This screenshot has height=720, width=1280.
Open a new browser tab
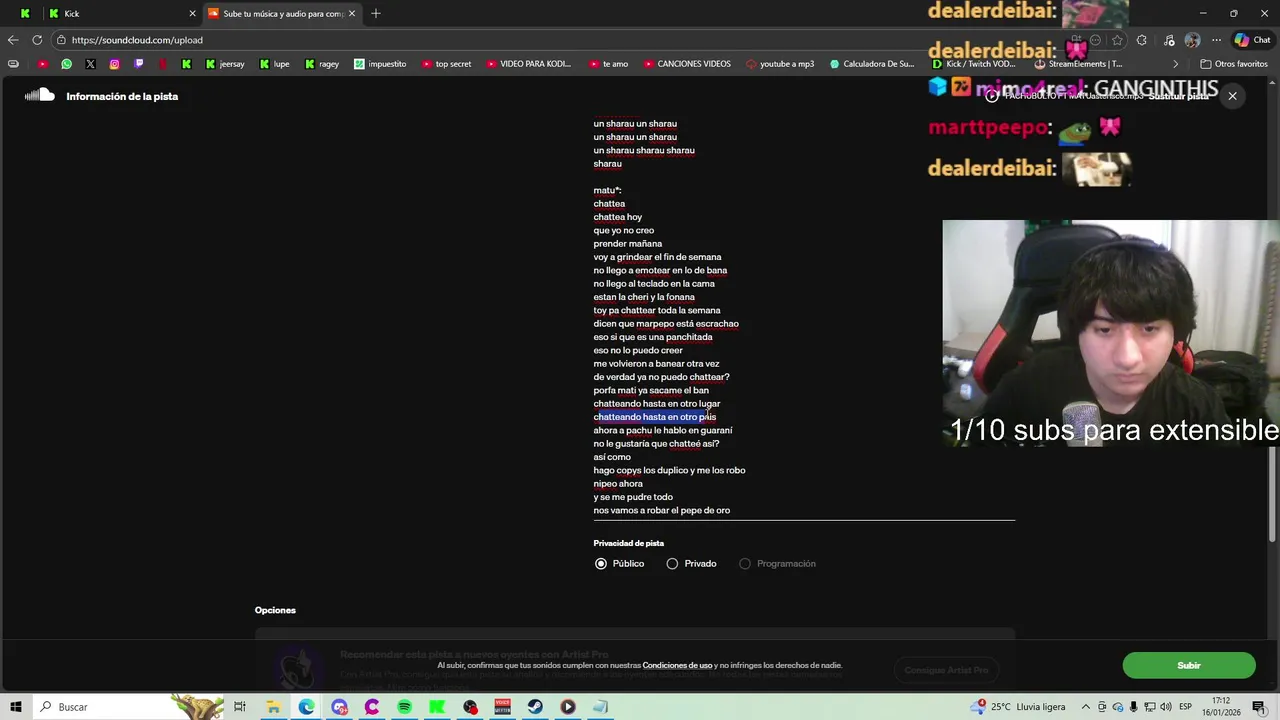coord(376,14)
